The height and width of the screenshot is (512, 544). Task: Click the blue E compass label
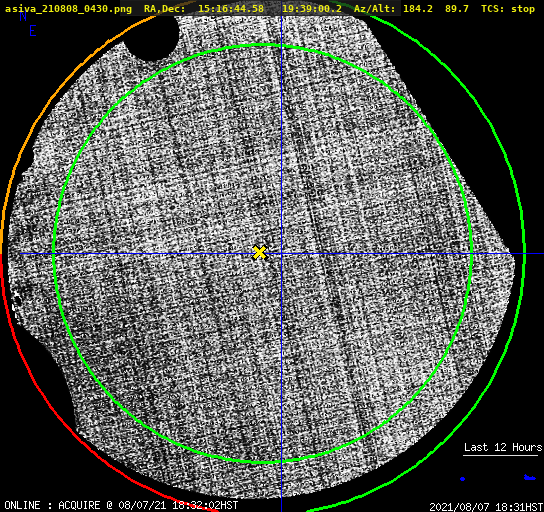click(x=33, y=31)
